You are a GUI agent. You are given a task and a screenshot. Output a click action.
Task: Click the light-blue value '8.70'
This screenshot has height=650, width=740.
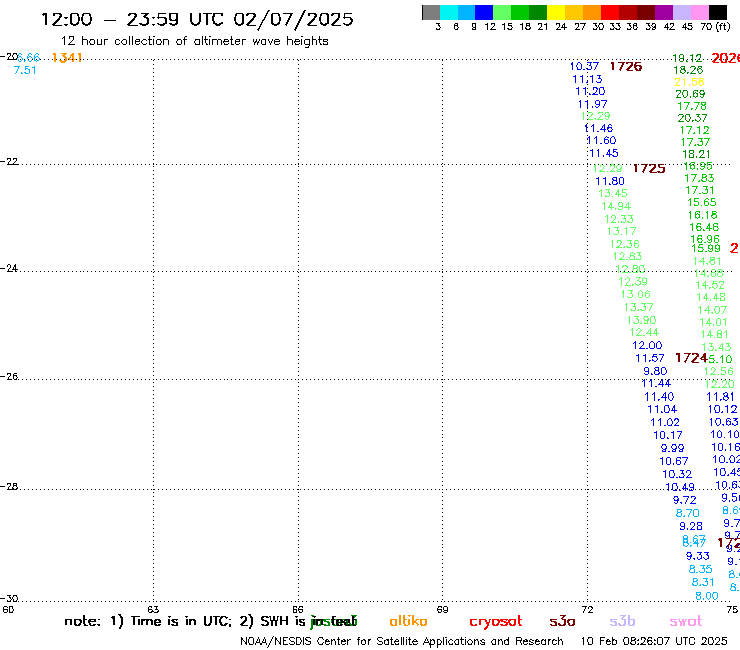click(687, 513)
